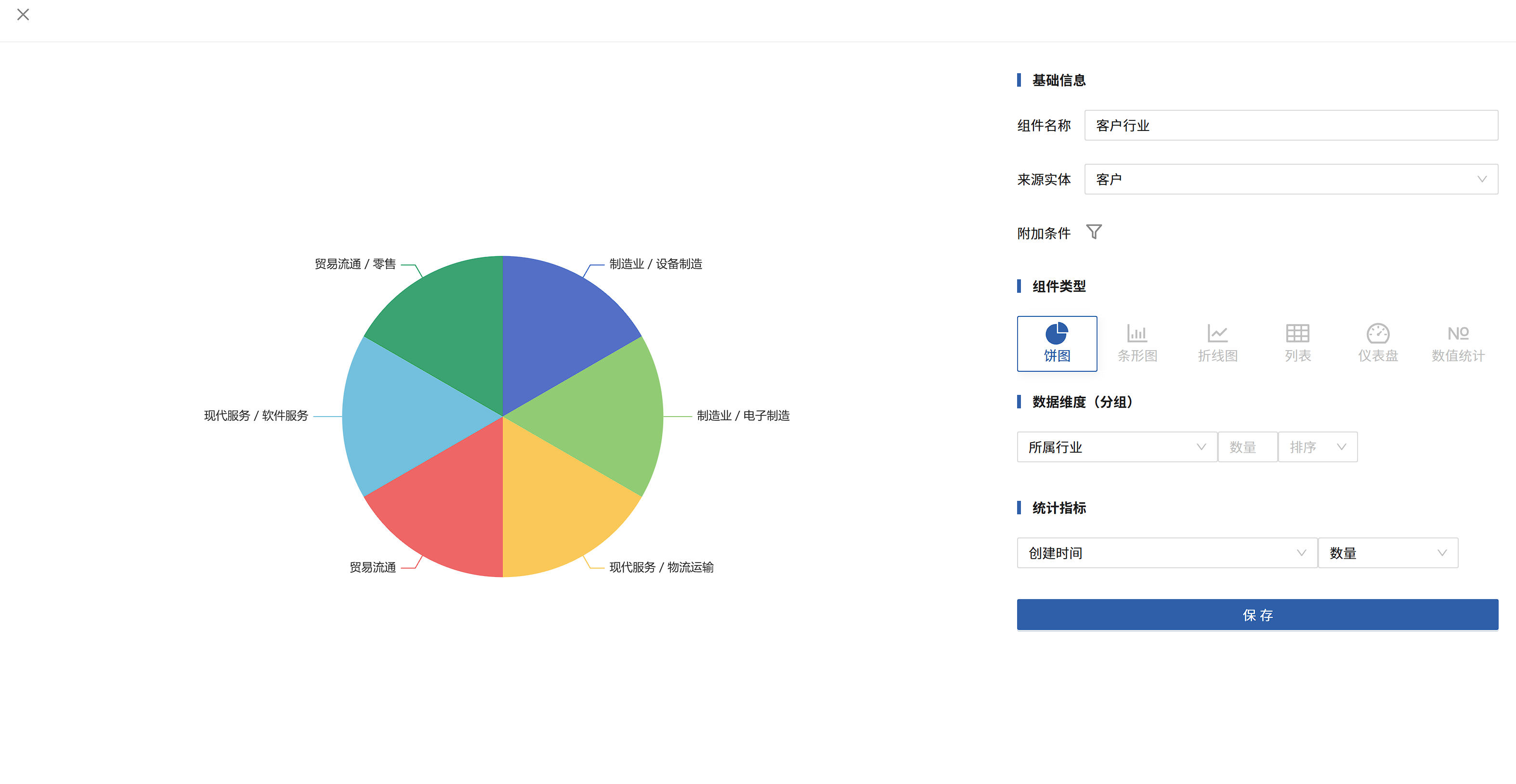Click the disabled 数量 field in 数据维度

(x=1248, y=447)
